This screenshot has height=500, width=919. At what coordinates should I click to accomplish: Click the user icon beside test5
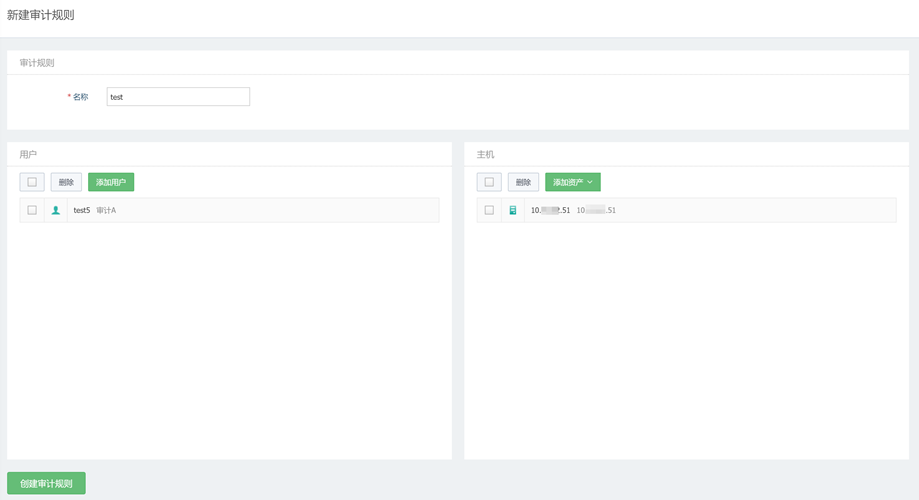click(56, 210)
